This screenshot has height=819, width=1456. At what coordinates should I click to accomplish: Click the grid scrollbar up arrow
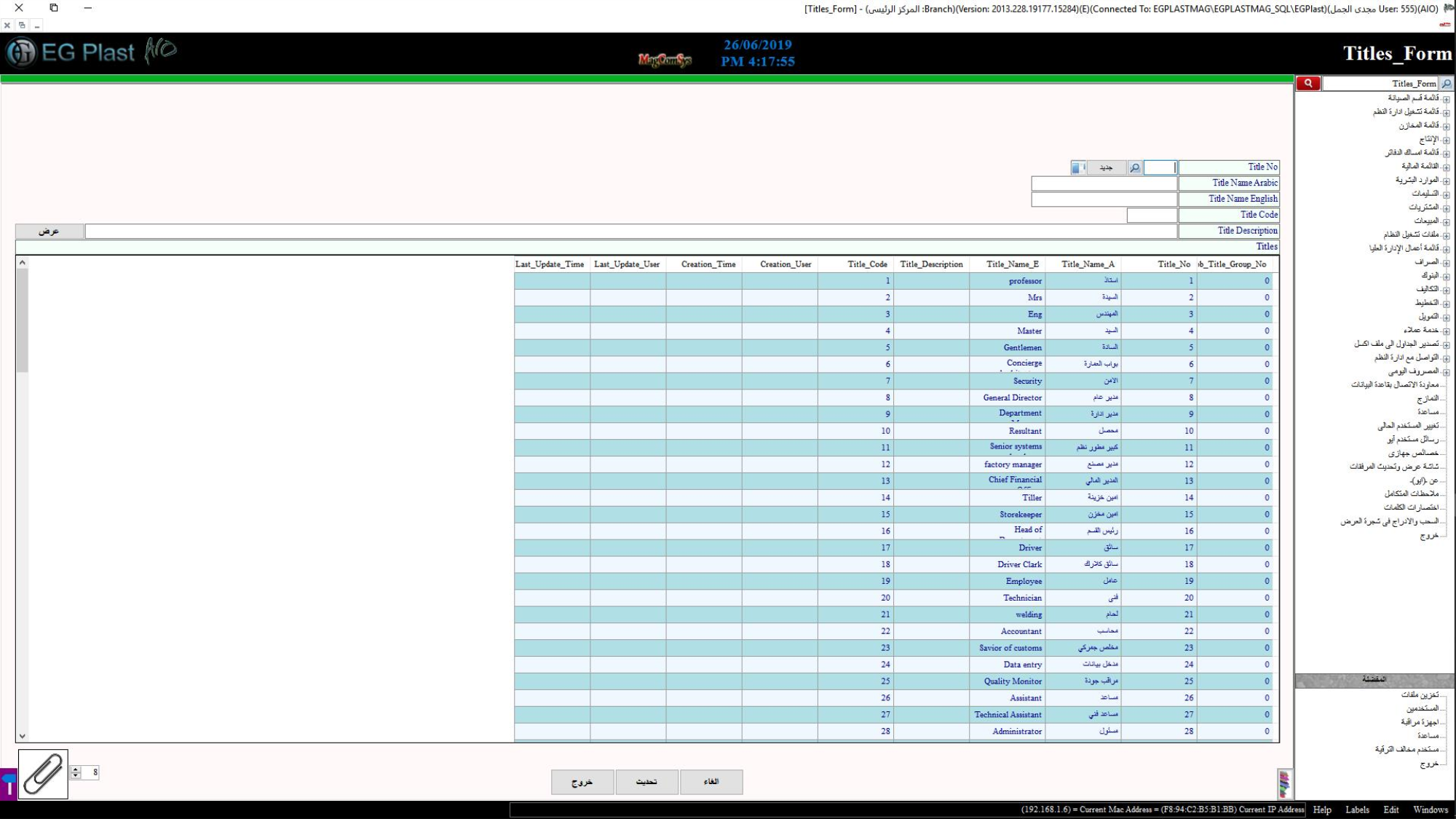(x=22, y=263)
